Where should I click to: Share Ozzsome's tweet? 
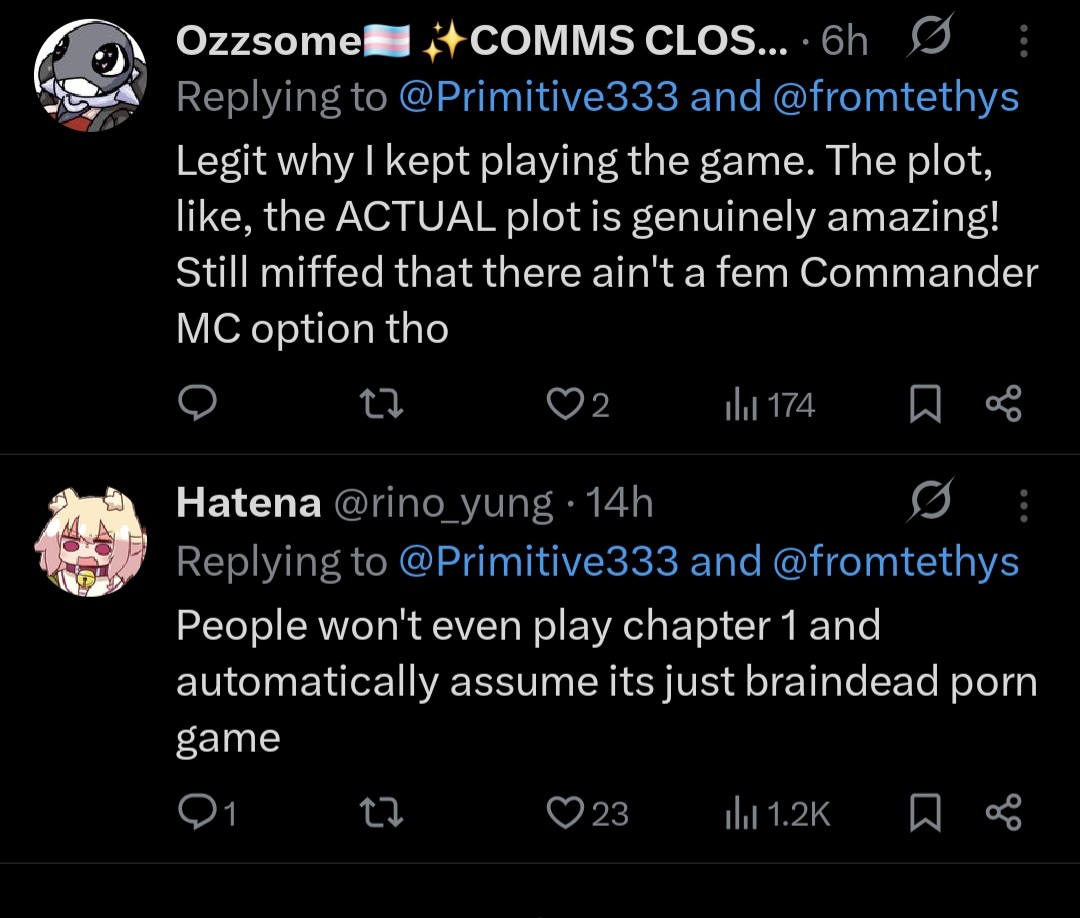point(1003,403)
